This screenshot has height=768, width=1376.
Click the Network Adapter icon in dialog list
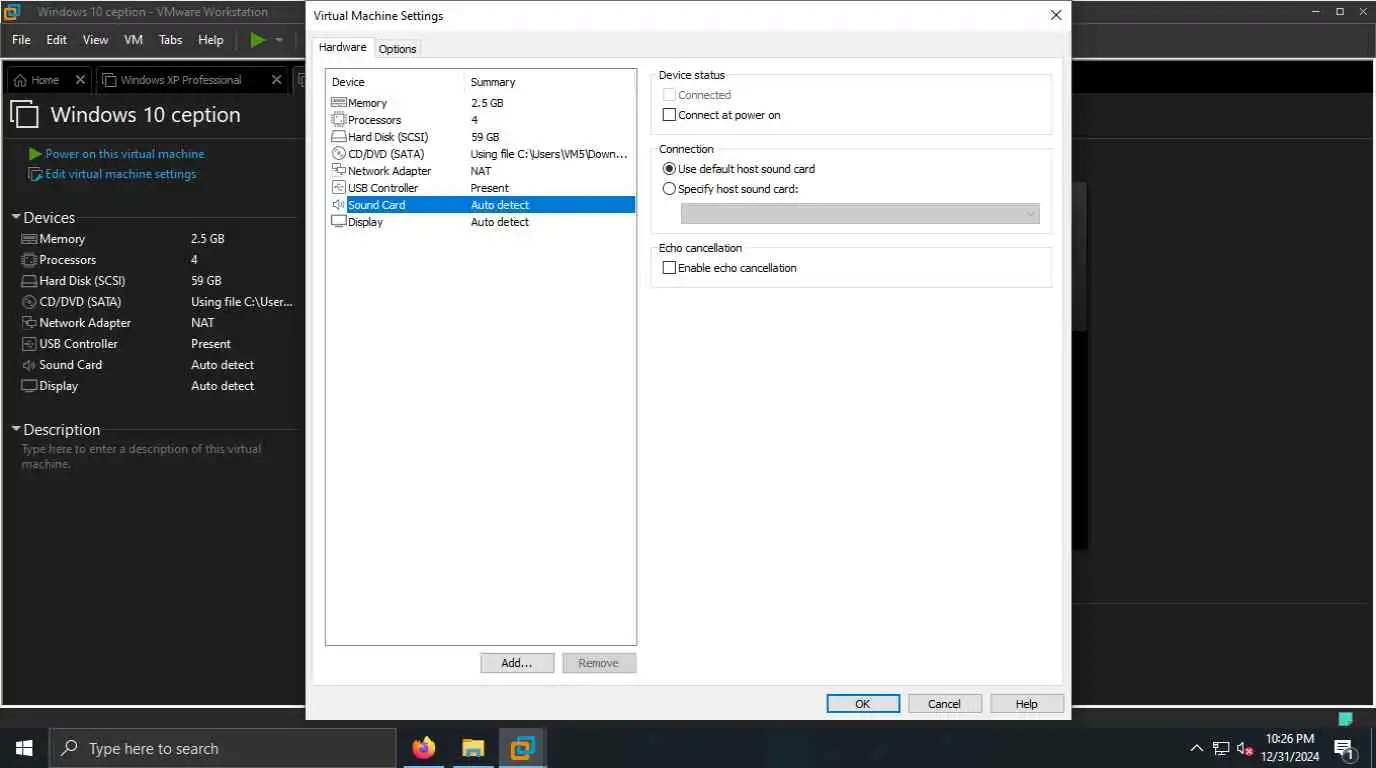[x=338, y=171]
